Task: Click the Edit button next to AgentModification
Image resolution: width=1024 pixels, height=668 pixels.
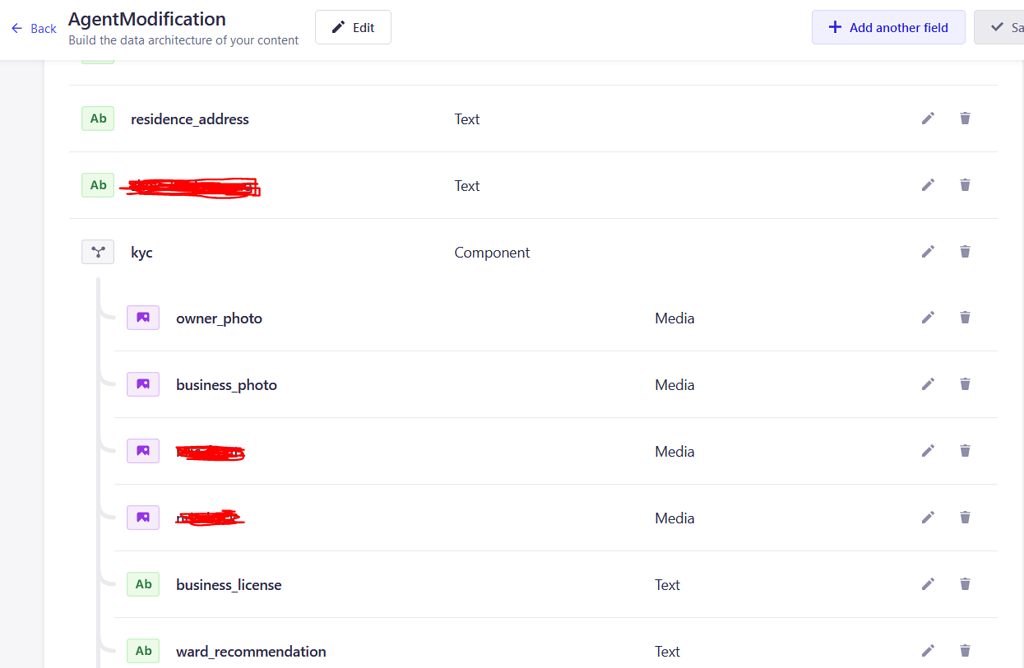Action: 353,27
